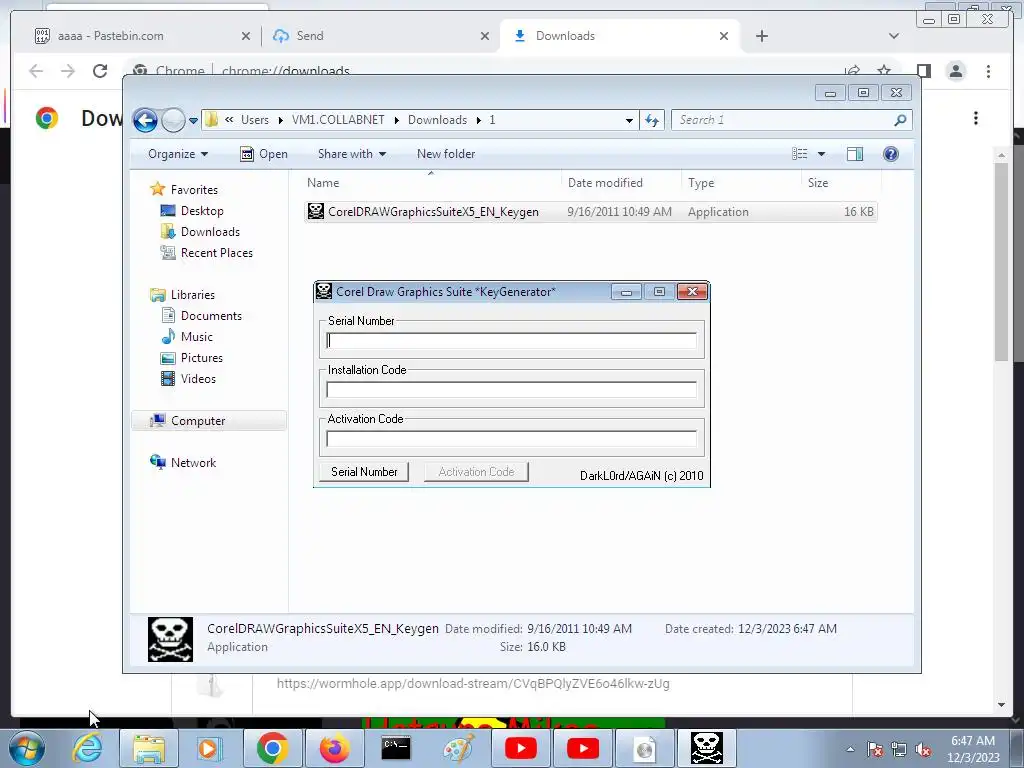Open Recent Places in navigation pane
This screenshot has width=1024, height=768.
[217, 253]
